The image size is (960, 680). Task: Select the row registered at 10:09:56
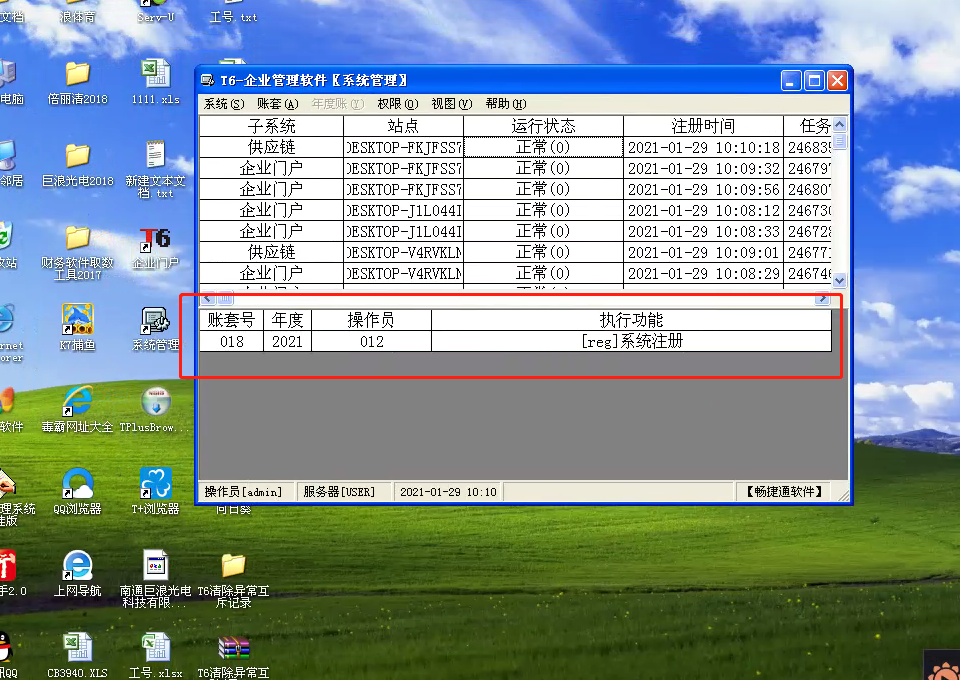pos(516,189)
